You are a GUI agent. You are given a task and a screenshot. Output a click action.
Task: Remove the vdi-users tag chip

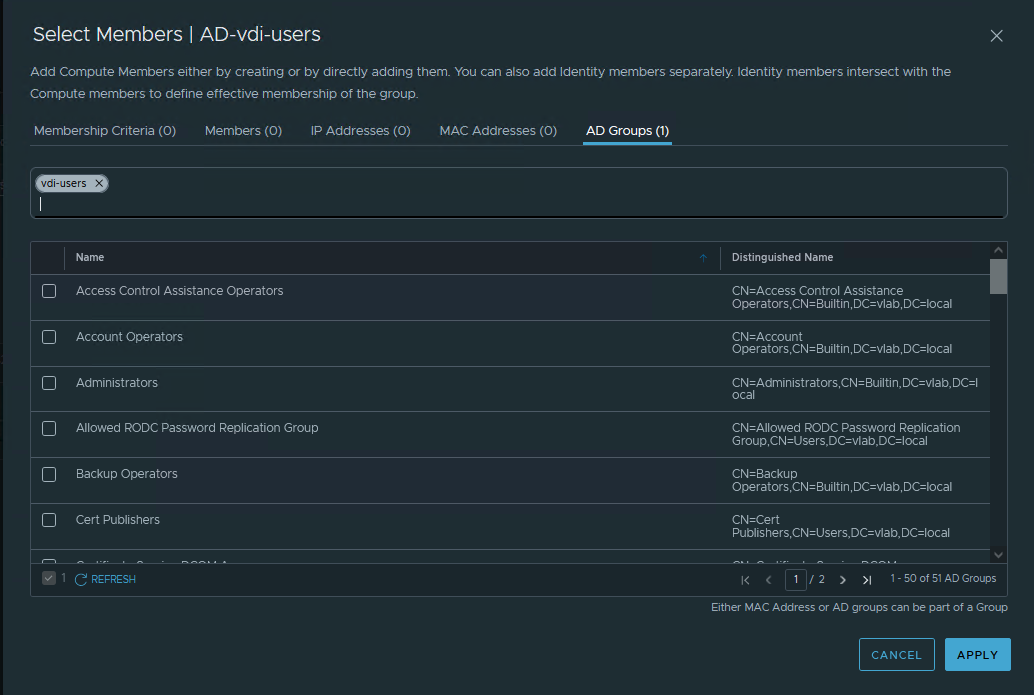click(99, 184)
